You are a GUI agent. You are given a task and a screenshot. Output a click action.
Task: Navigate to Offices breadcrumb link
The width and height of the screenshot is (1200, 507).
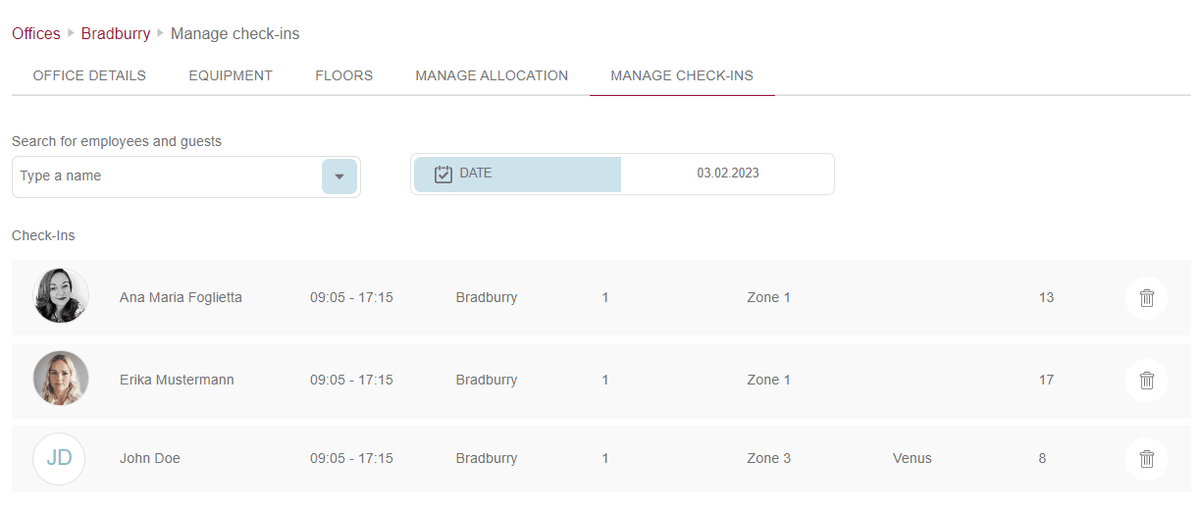(x=36, y=34)
